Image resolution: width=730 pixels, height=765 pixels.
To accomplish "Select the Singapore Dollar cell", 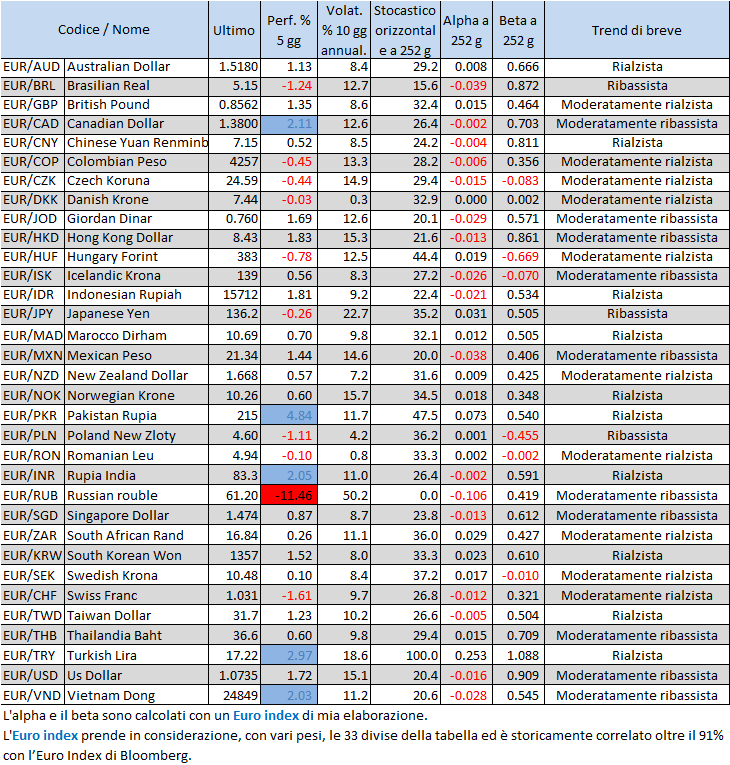I will (137, 516).
